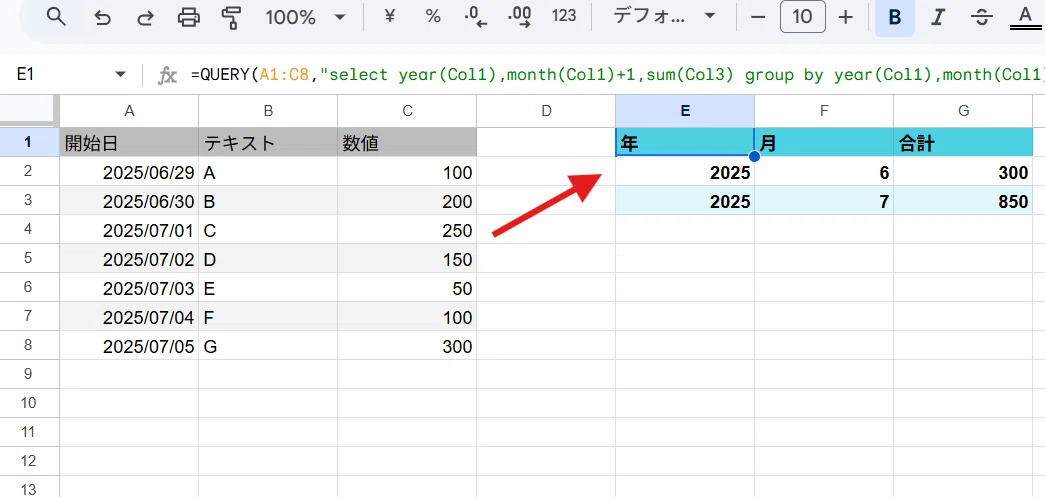The height and width of the screenshot is (497, 1045).
Task: Decrease font size with minus button
Action: click(x=758, y=17)
